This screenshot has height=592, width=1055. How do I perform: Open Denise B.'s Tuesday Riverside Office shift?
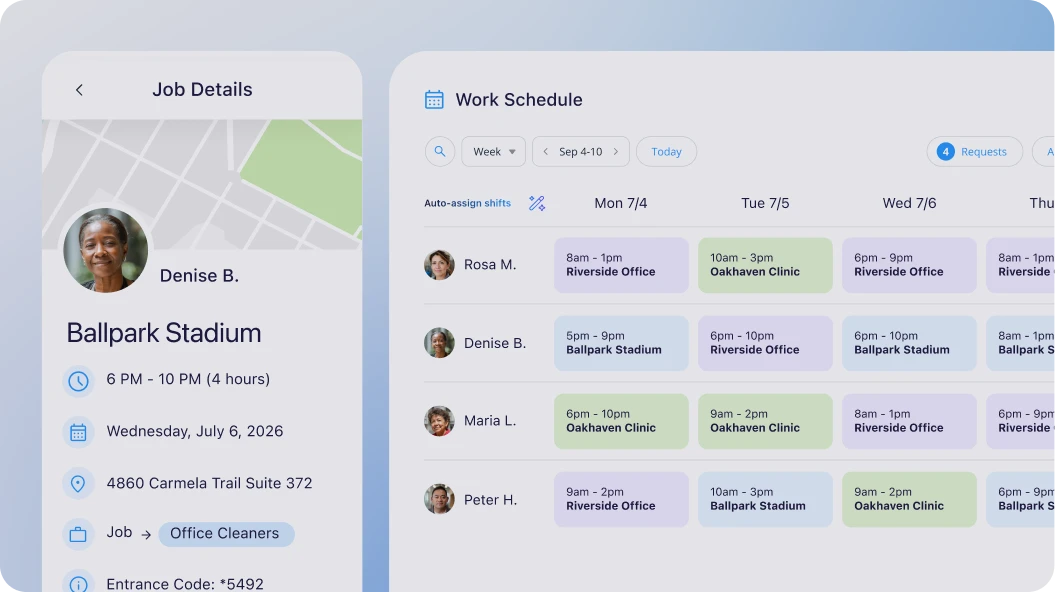point(765,343)
